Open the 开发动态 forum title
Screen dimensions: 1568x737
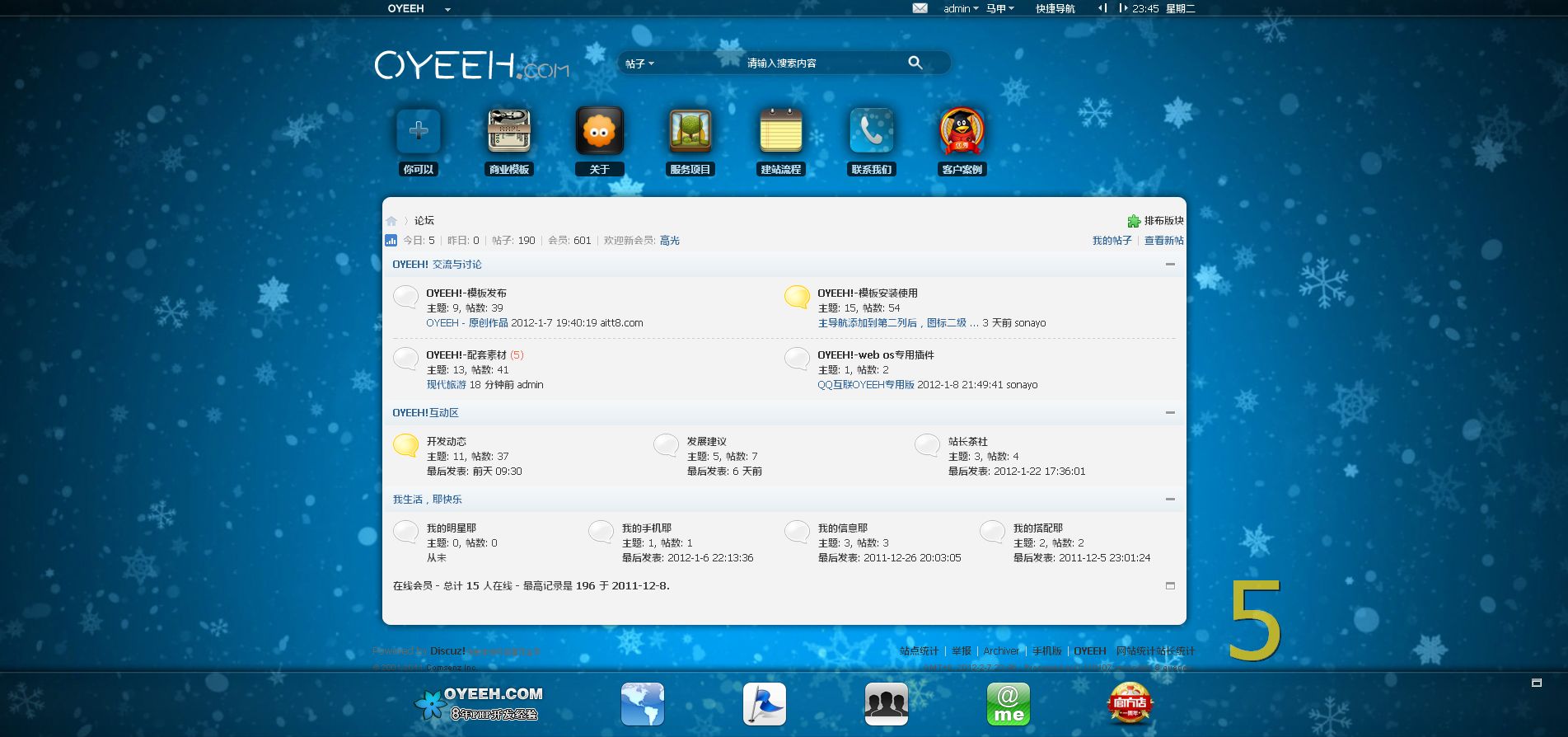coord(447,442)
